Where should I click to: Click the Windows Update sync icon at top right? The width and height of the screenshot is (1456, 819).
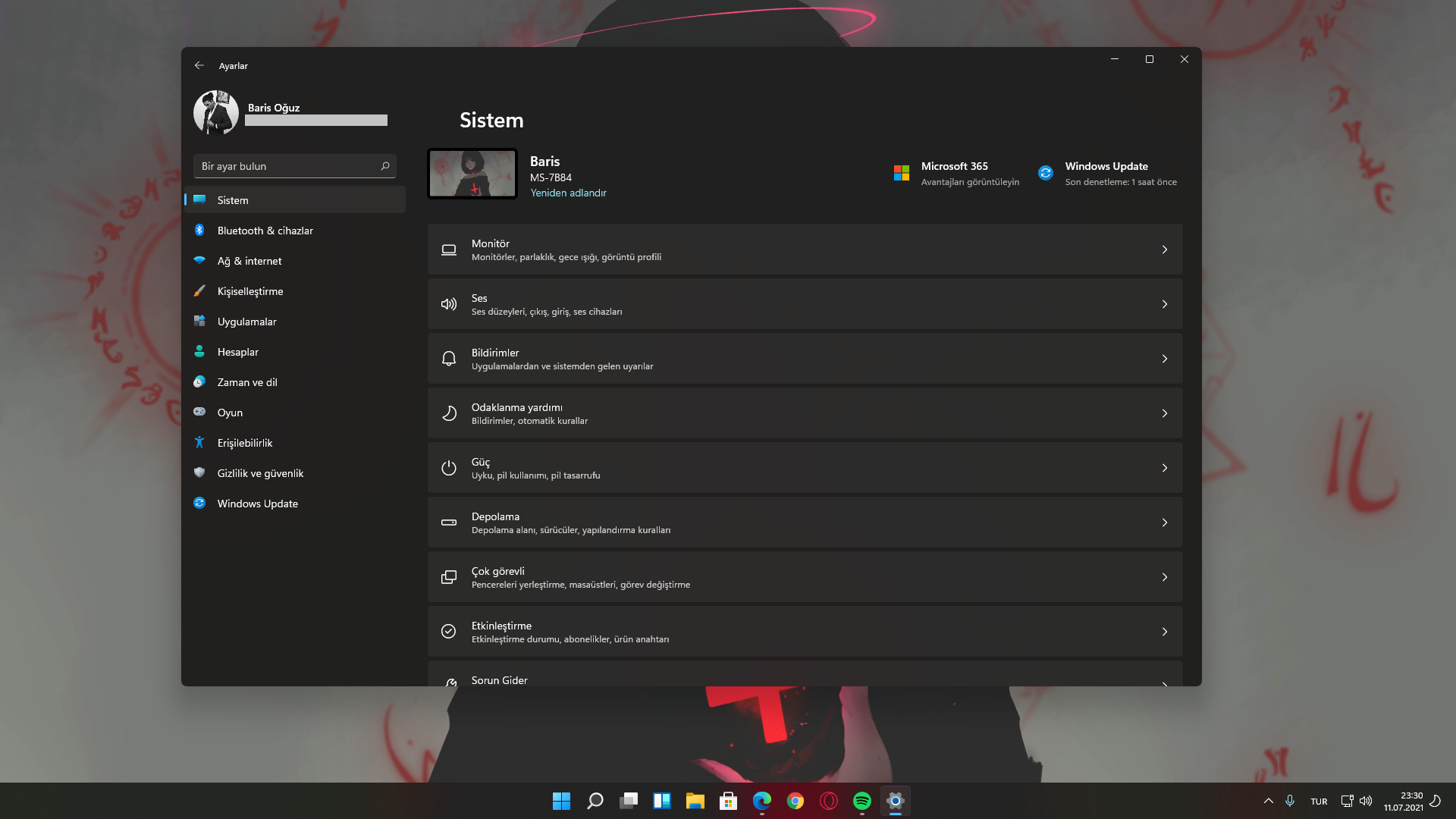[1045, 173]
